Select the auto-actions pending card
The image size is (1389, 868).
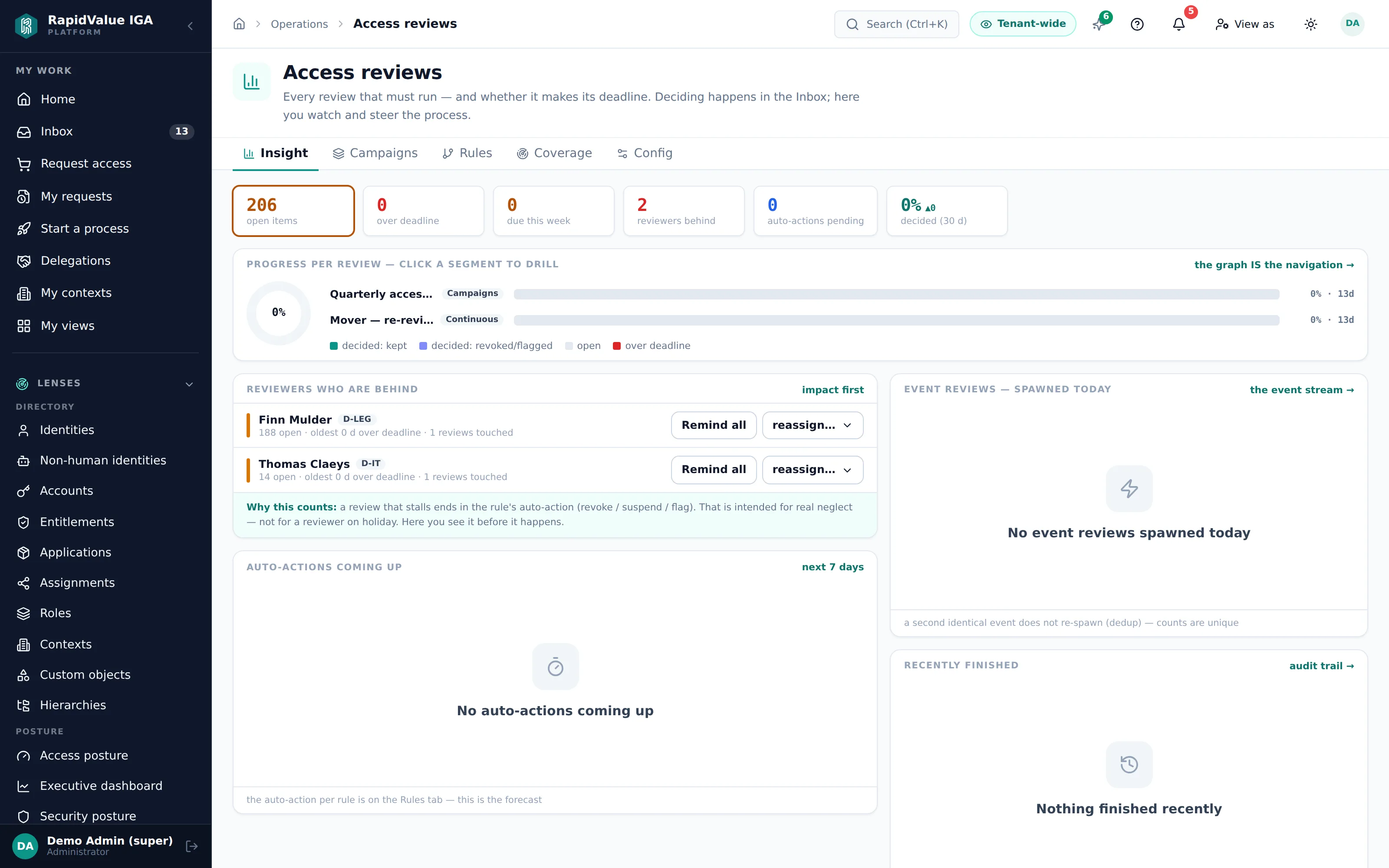(x=816, y=210)
